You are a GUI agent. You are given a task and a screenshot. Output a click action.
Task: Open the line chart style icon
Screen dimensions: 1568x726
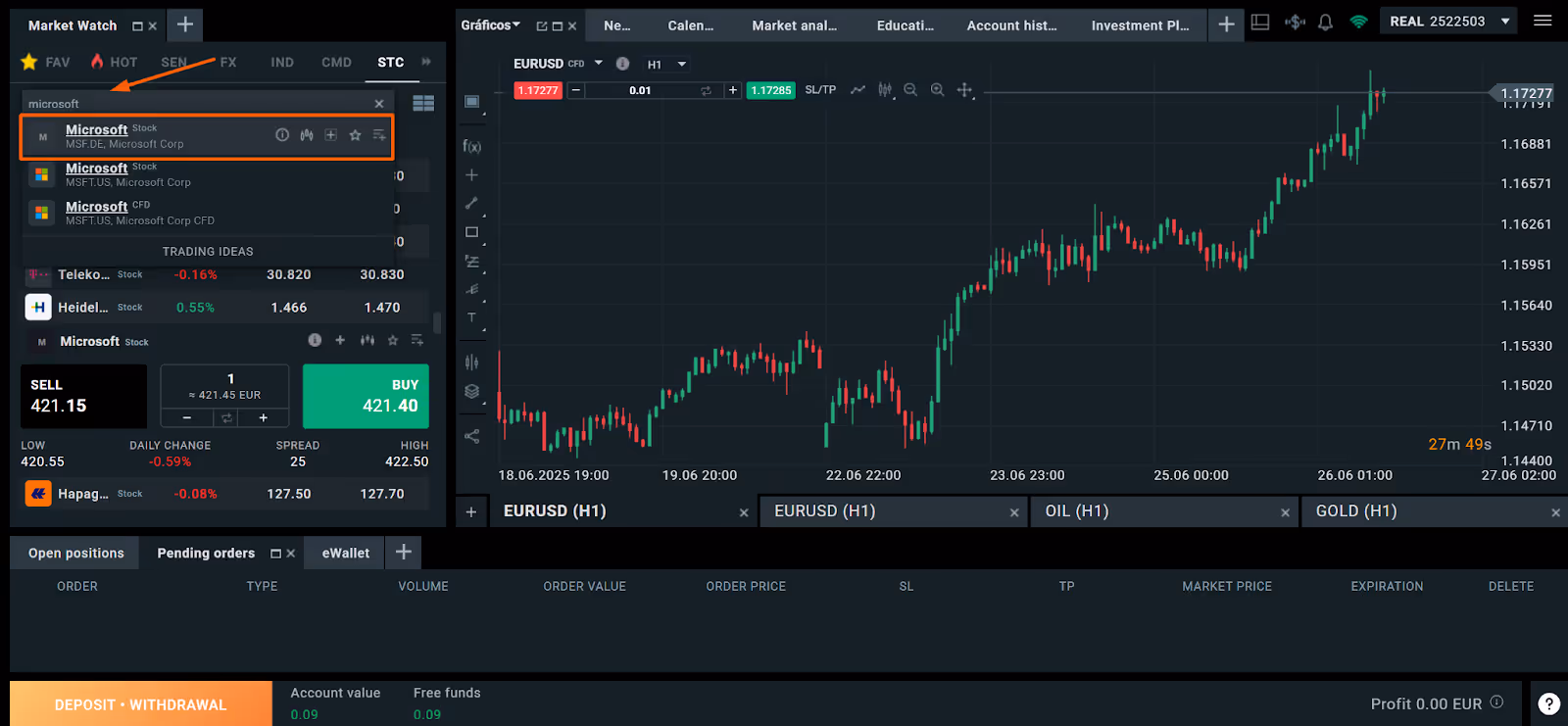pyautogui.click(x=858, y=90)
